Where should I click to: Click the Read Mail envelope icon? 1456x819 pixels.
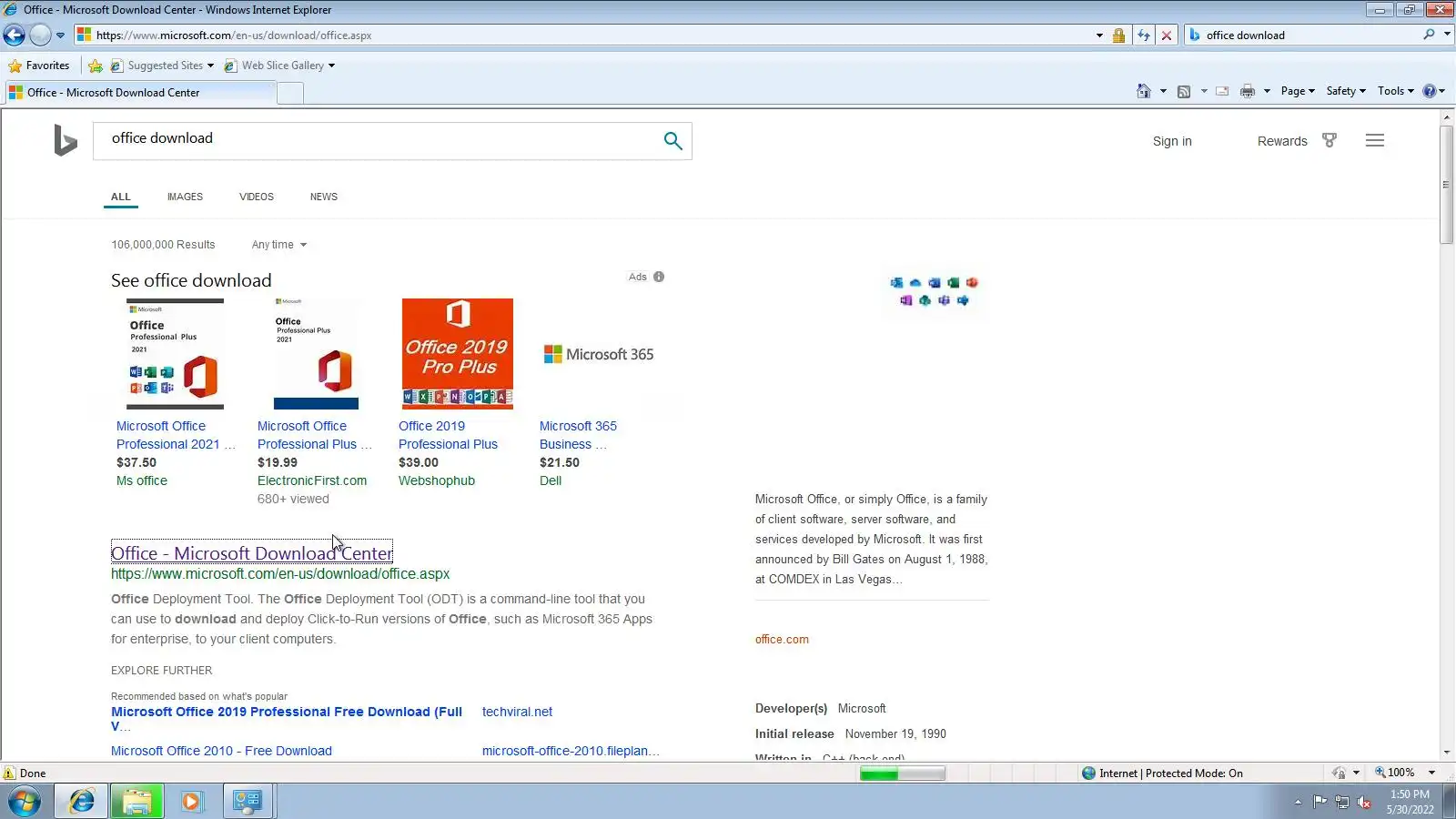tap(1222, 91)
